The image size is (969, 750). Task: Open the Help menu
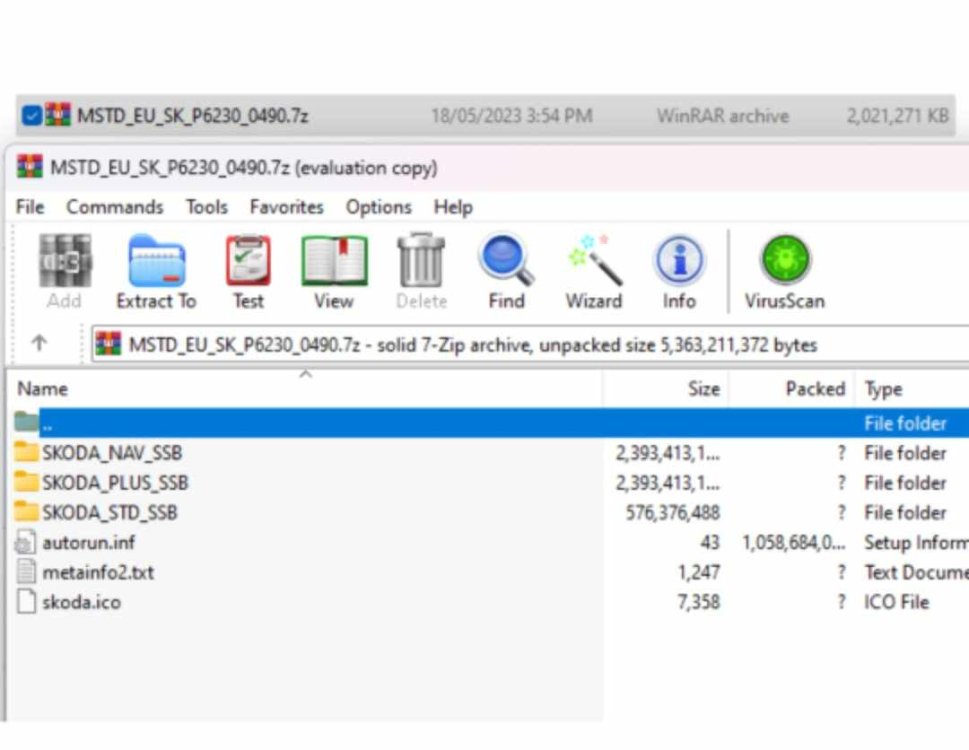pos(453,207)
